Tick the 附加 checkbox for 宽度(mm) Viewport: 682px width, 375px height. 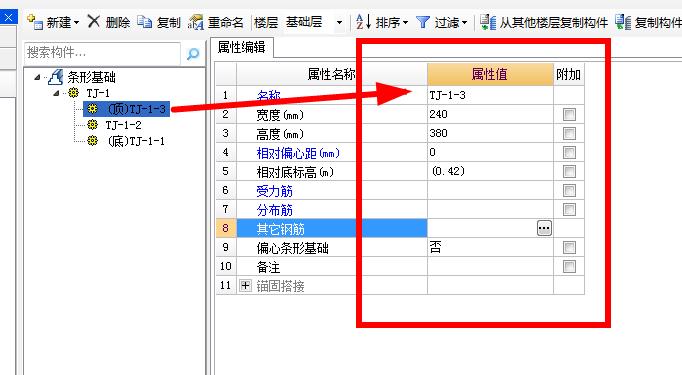pyautogui.click(x=569, y=114)
